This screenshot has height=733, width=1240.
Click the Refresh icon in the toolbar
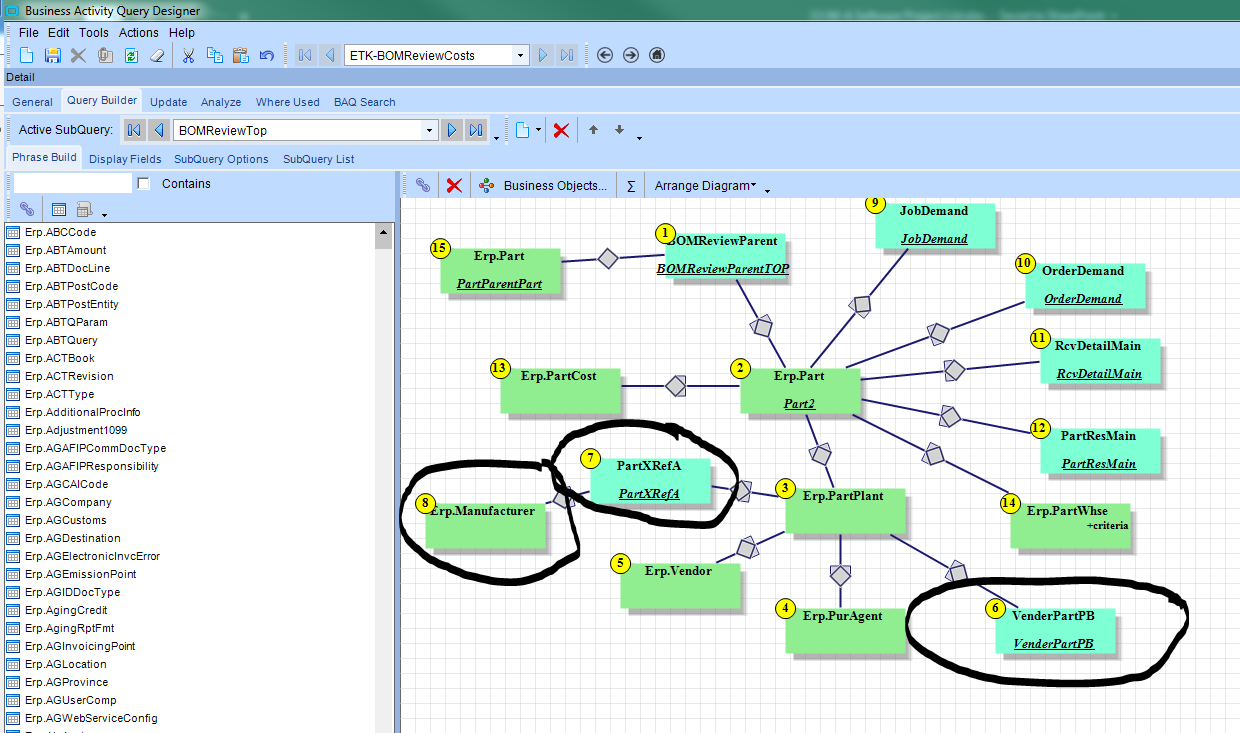point(131,56)
